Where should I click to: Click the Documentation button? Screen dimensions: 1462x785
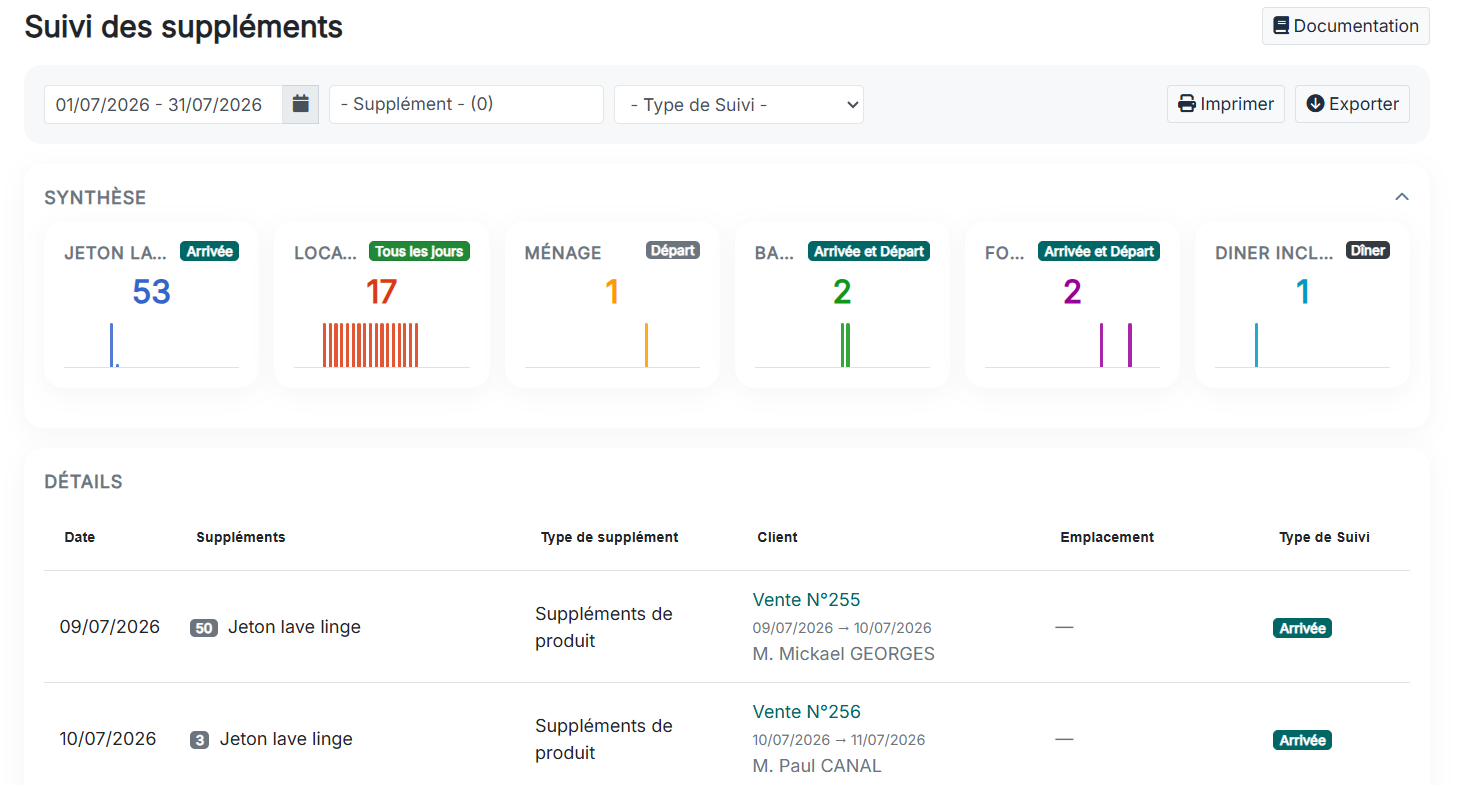click(x=1345, y=26)
